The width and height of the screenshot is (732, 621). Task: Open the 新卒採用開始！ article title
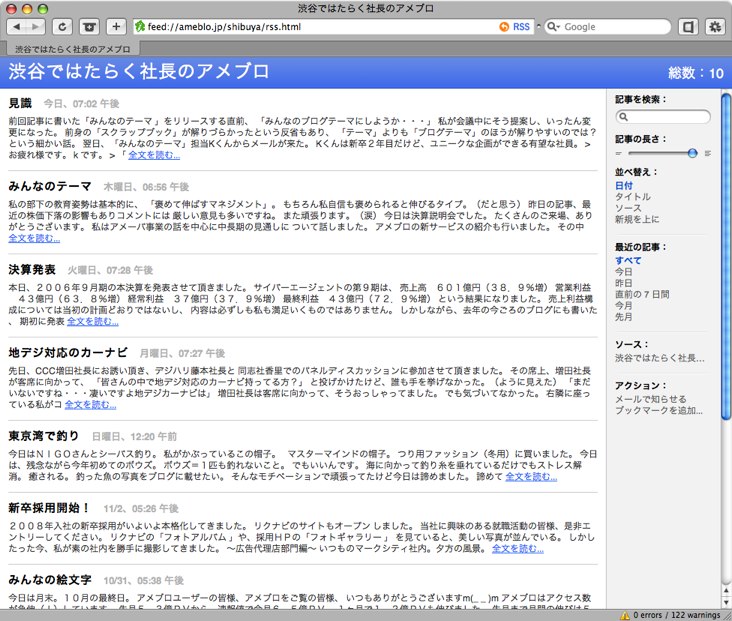pos(49,508)
